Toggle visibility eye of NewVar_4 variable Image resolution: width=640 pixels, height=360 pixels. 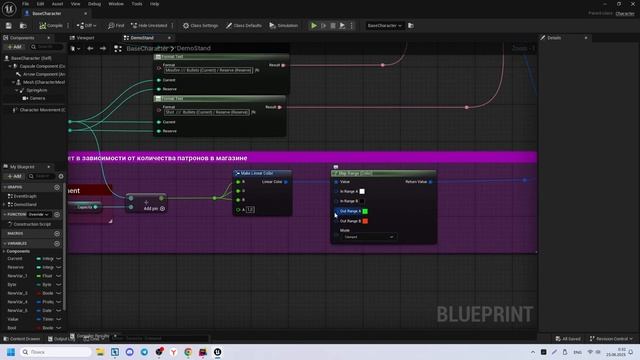click(x=59, y=302)
